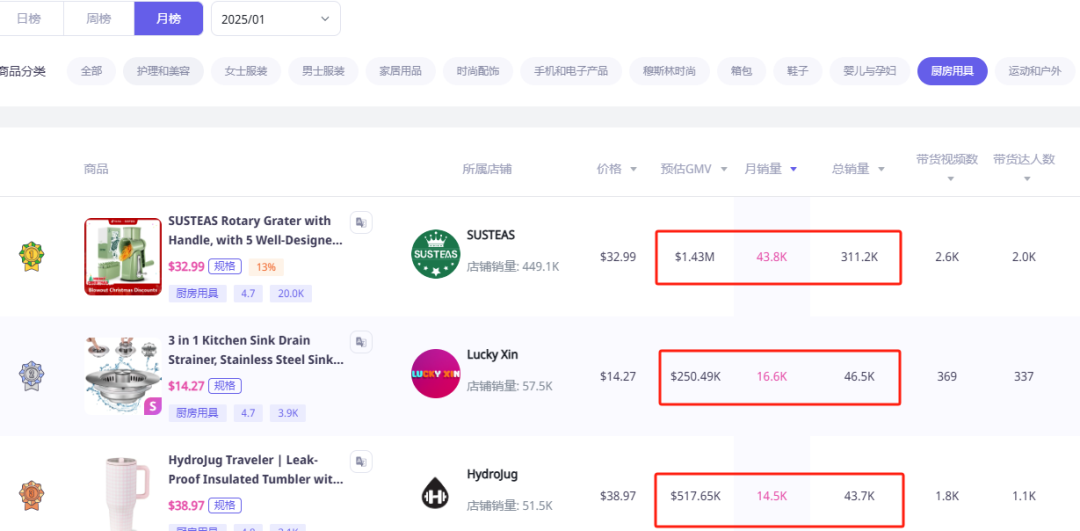Screen dimensions: 1080x531
Task: Choose the 护理和美容 category pill
Action: (163, 71)
